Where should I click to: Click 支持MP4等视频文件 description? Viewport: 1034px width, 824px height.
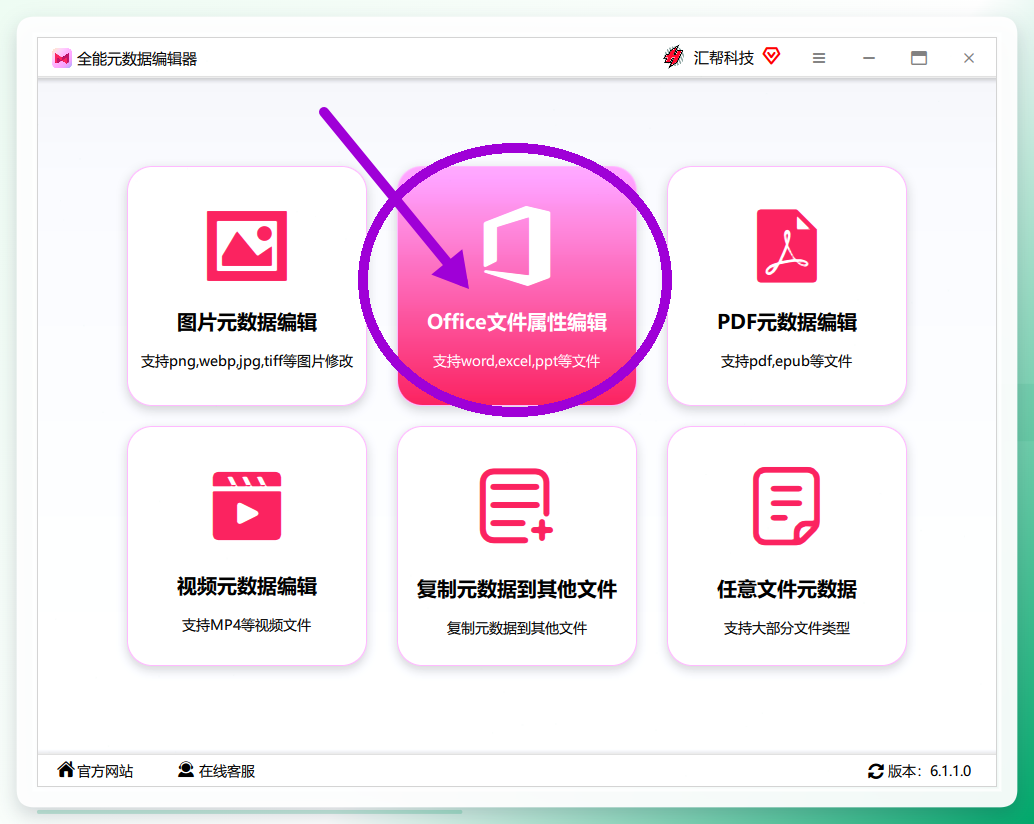pyautogui.click(x=247, y=625)
